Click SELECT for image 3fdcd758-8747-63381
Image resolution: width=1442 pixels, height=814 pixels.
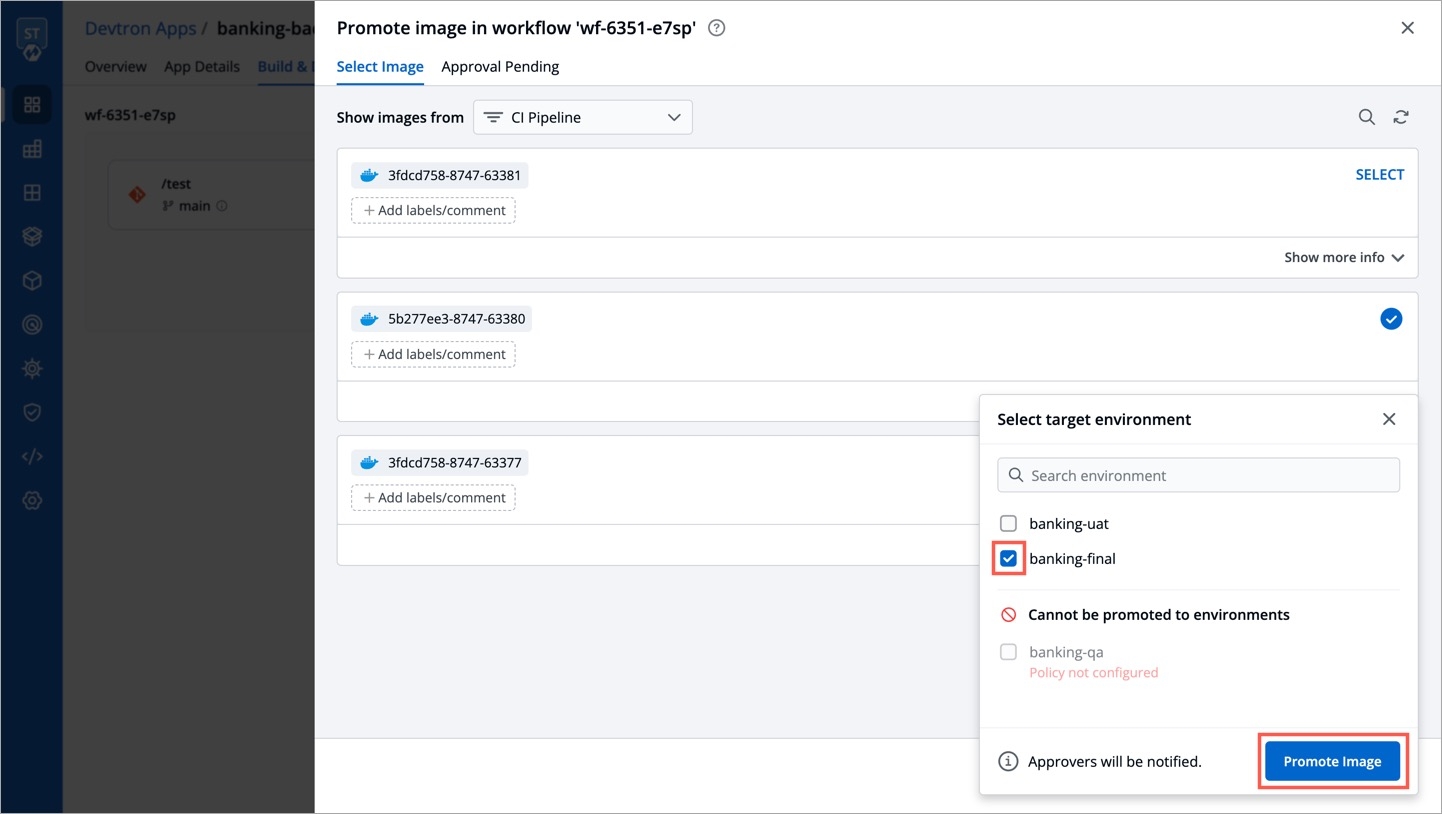1379,175
